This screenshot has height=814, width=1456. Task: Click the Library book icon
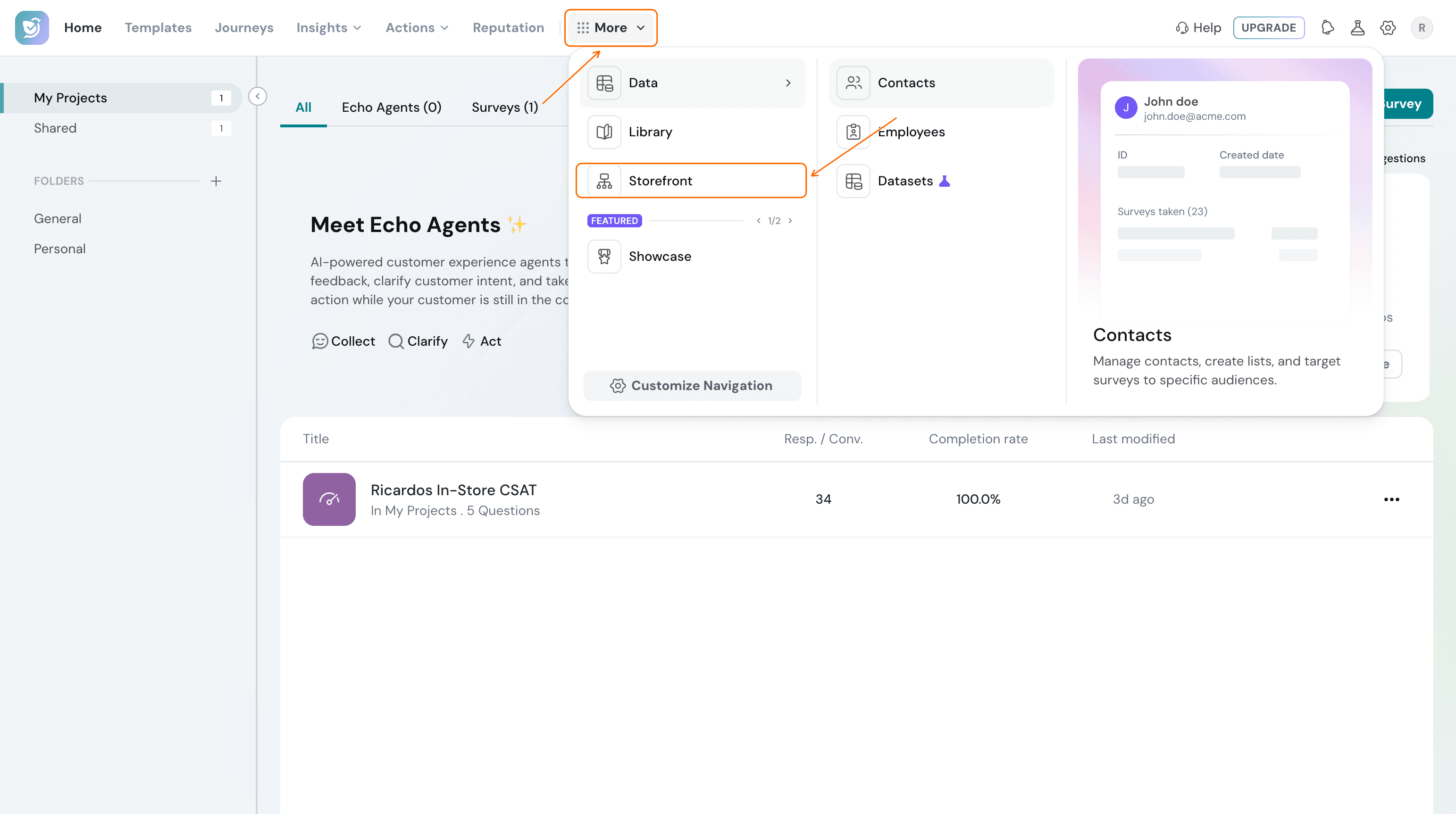pos(604,132)
